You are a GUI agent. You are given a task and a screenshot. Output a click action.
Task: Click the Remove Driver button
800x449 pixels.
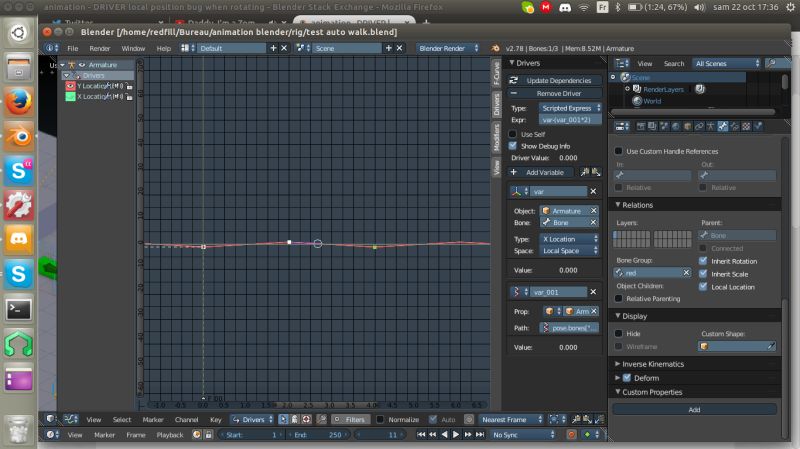pos(555,93)
